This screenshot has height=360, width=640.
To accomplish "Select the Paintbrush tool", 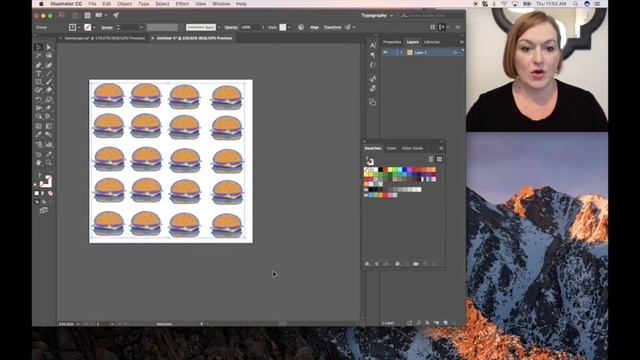I will [x=49, y=82].
